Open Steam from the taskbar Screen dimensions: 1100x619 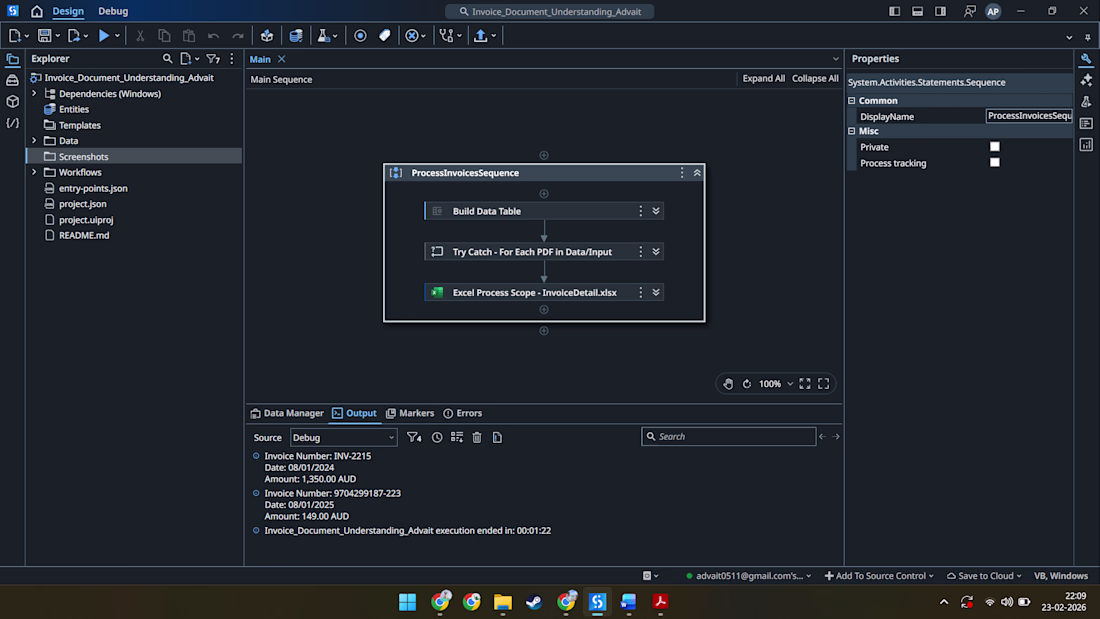tap(534, 602)
